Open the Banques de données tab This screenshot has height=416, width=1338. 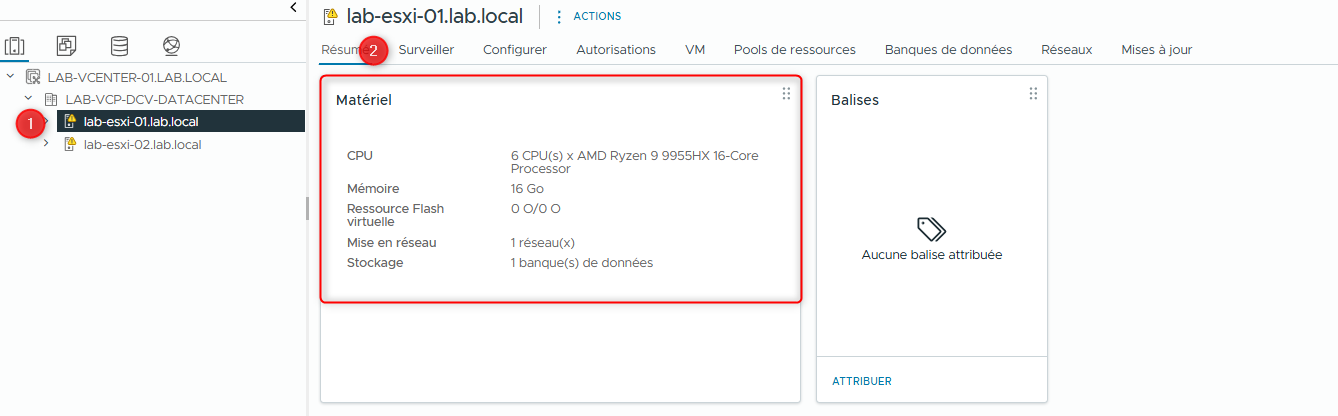click(948, 49)
